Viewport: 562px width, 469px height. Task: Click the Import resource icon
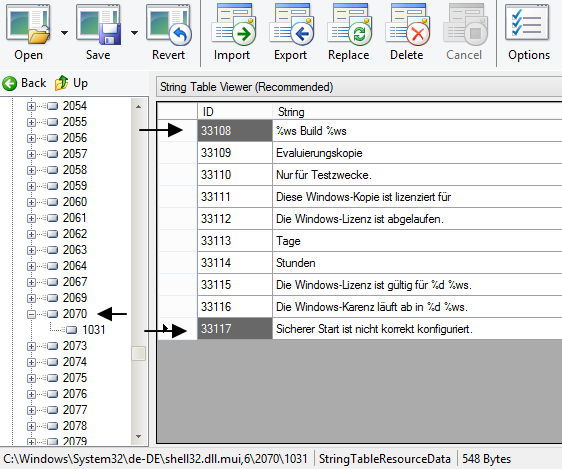[x=233, y=25]
